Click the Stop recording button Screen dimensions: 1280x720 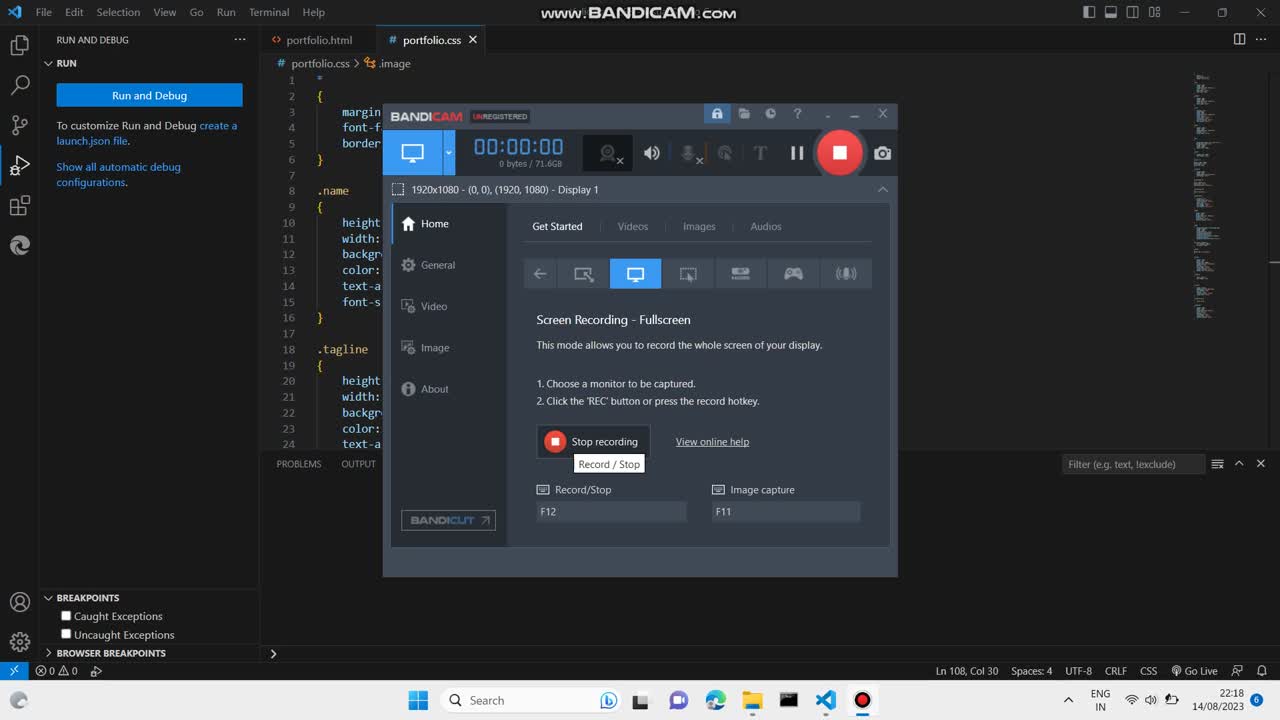593,442
